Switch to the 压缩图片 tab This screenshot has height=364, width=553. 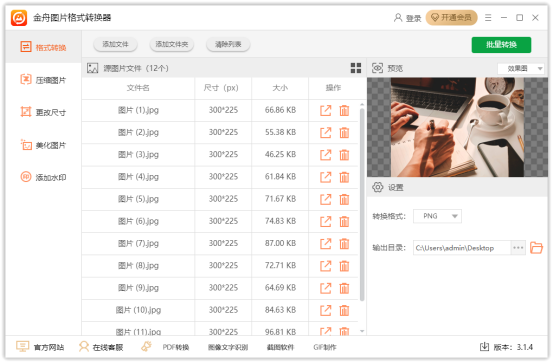tap(43, 80)
